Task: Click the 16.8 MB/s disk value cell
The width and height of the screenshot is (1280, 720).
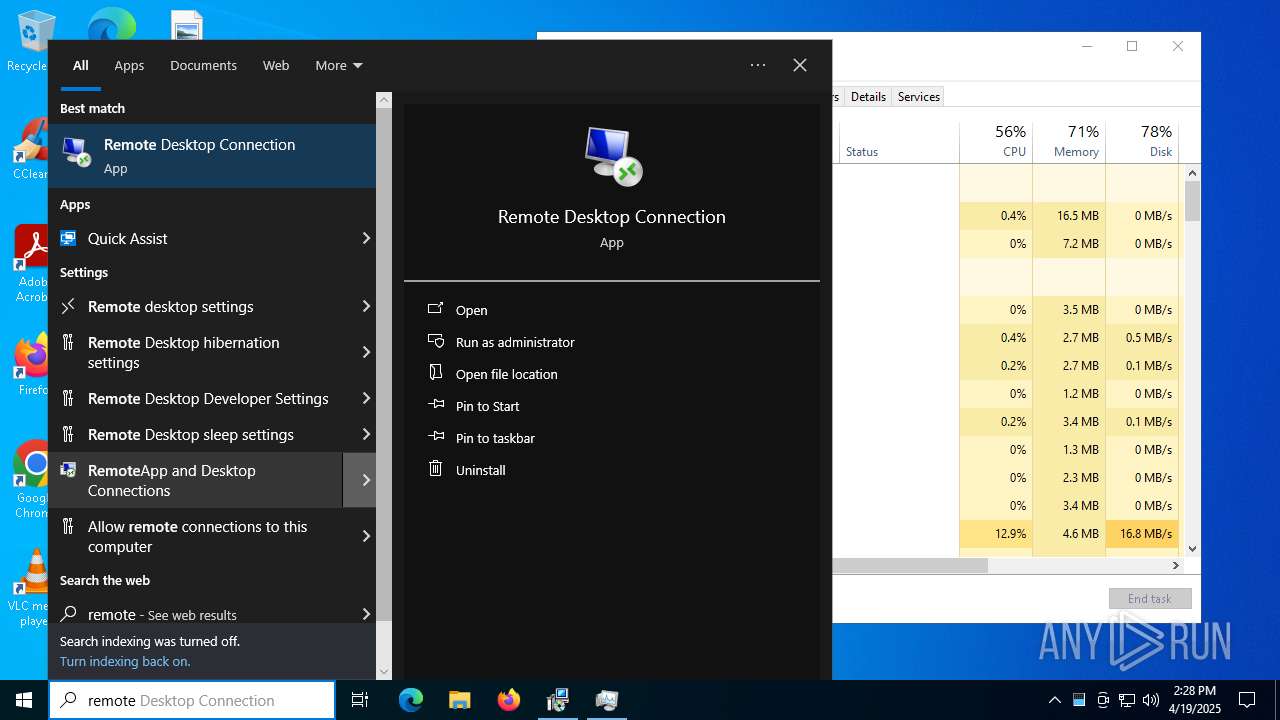Action: 1142,534
